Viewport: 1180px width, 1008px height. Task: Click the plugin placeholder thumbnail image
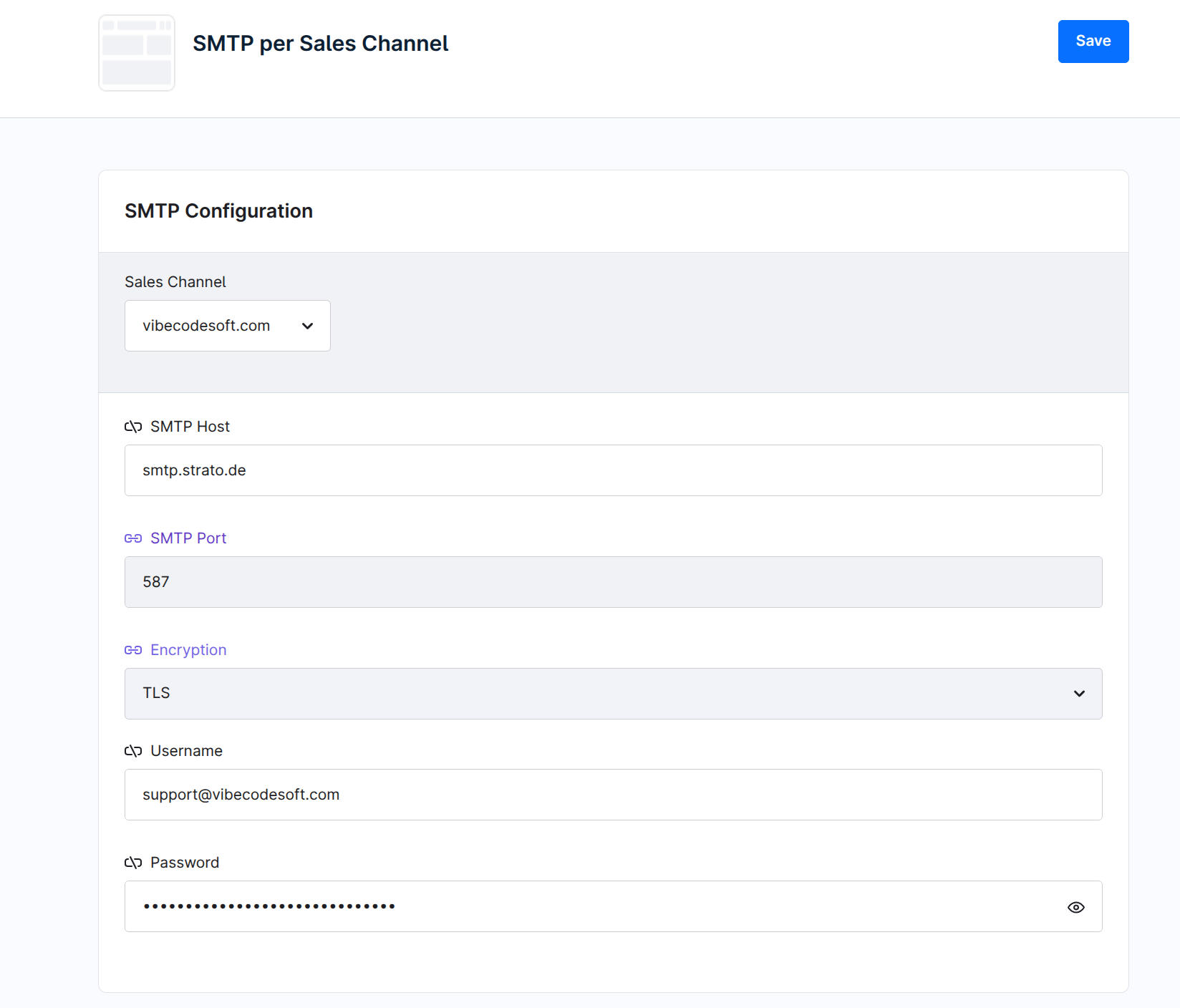click(137, 53)
